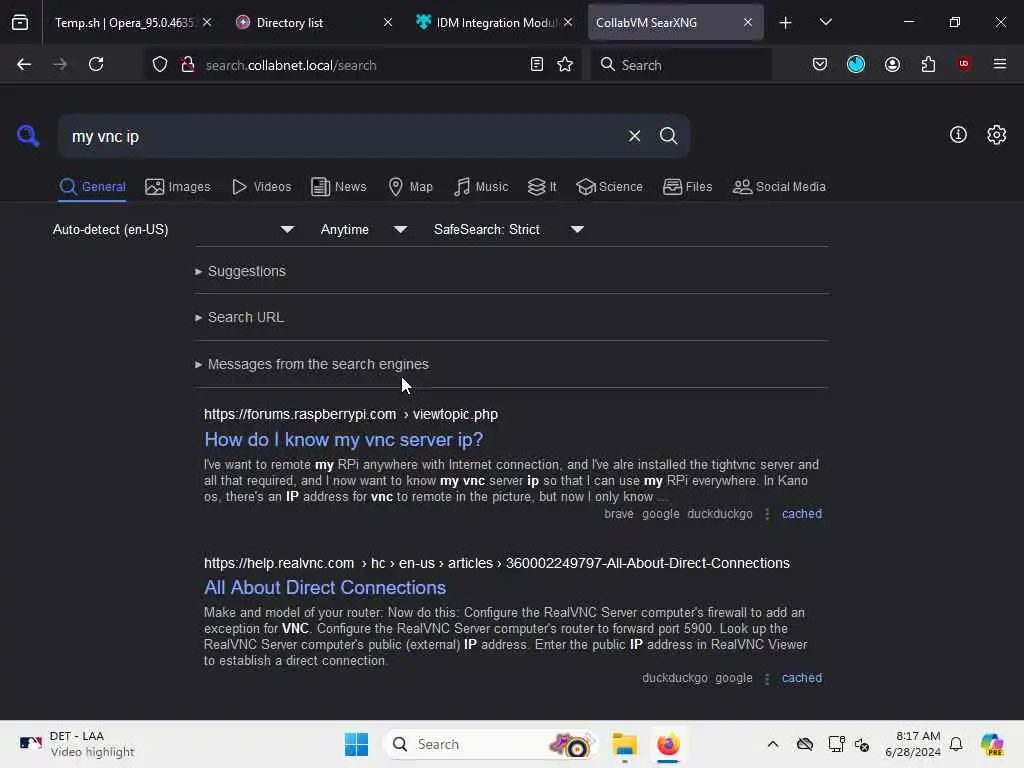Open the 8:17 AM clock and date
The image size is (1024, 768).
(912, 744)
